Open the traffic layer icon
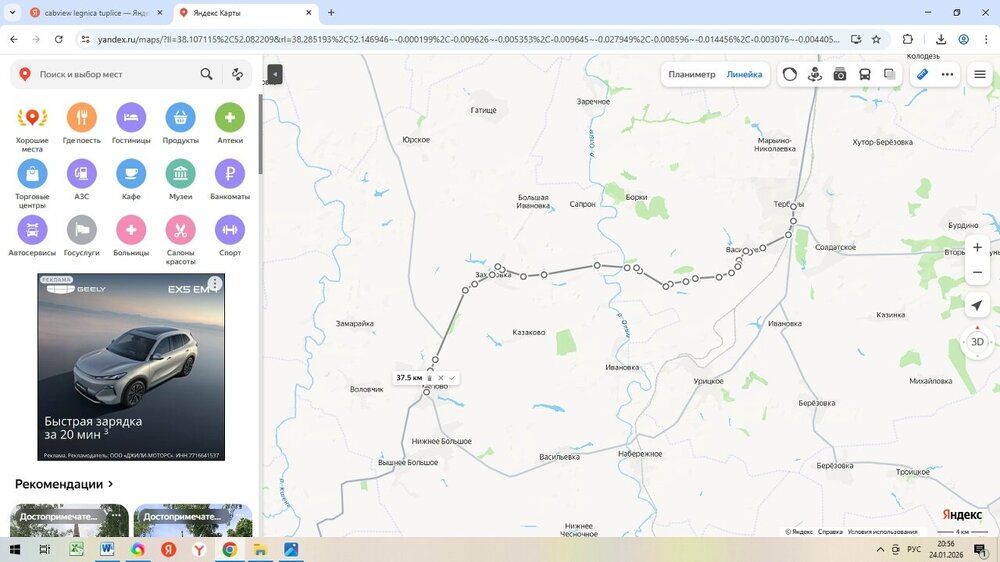1000x562 pixels. tap(790, 74)
